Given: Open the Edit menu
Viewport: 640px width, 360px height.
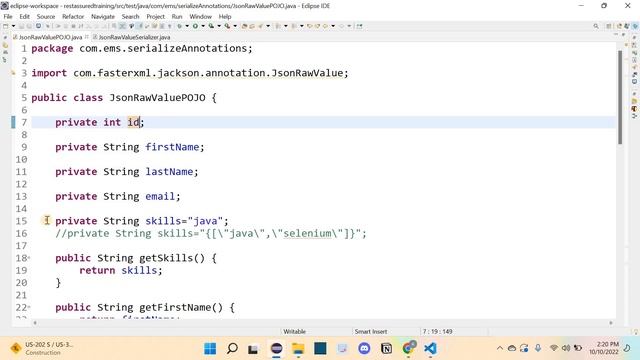Looking at the screenshot, I should tap(24, 16).
